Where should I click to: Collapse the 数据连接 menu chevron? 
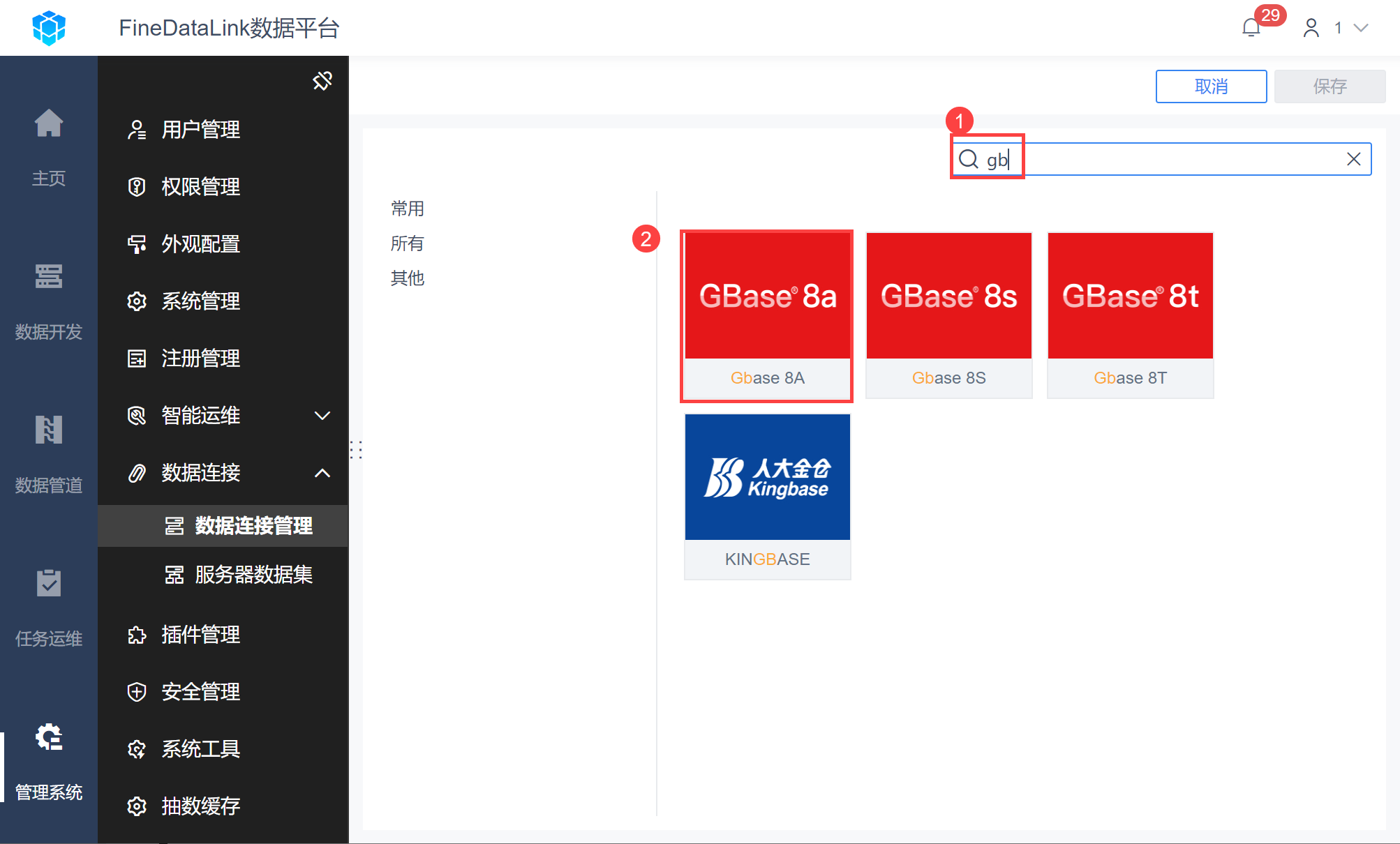(x=322, y=473)
